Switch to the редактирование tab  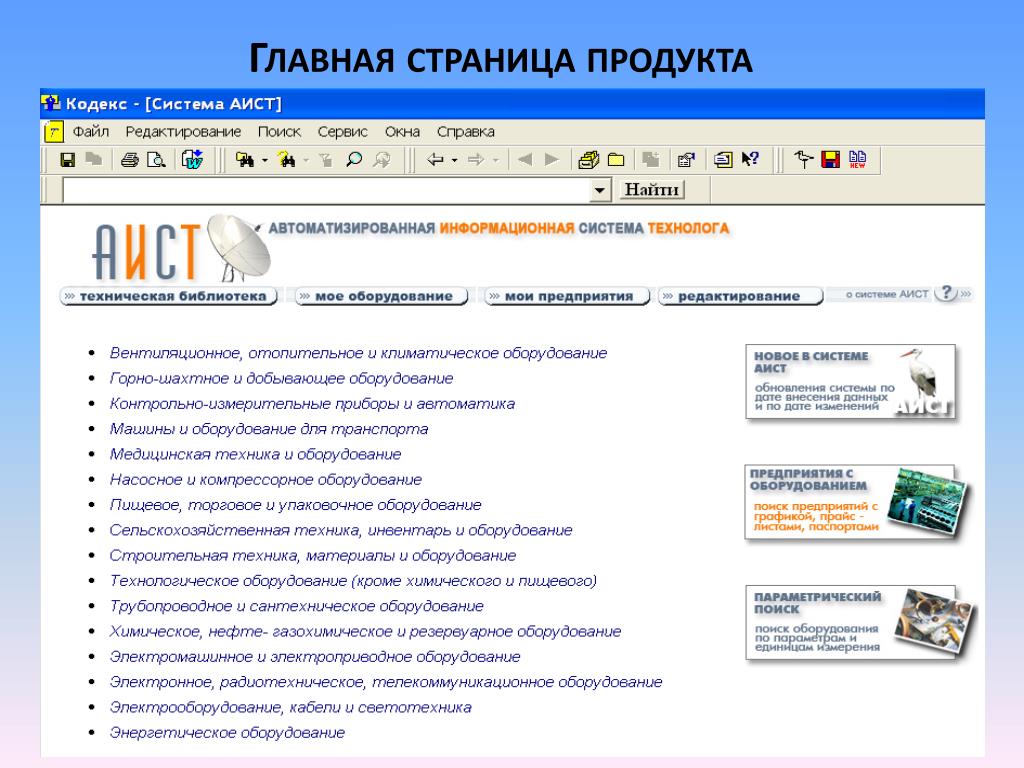tap(740, 296)
